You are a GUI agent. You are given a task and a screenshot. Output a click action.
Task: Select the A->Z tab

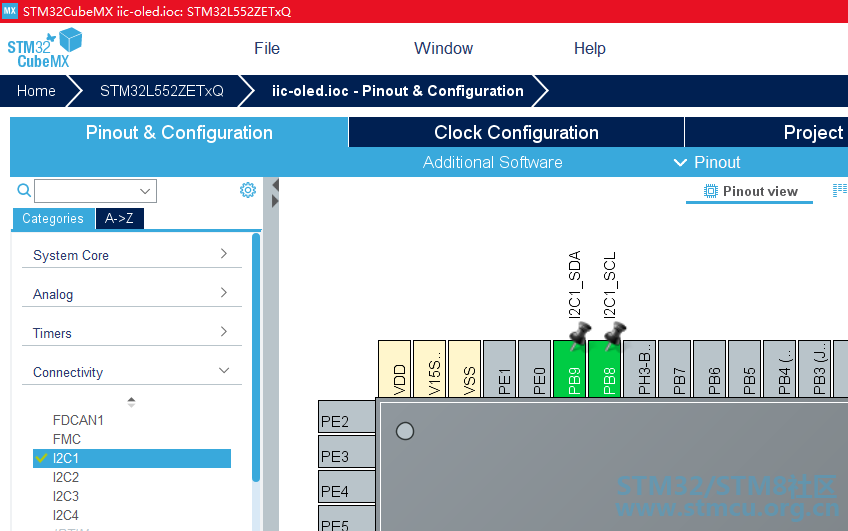(120, 218)
